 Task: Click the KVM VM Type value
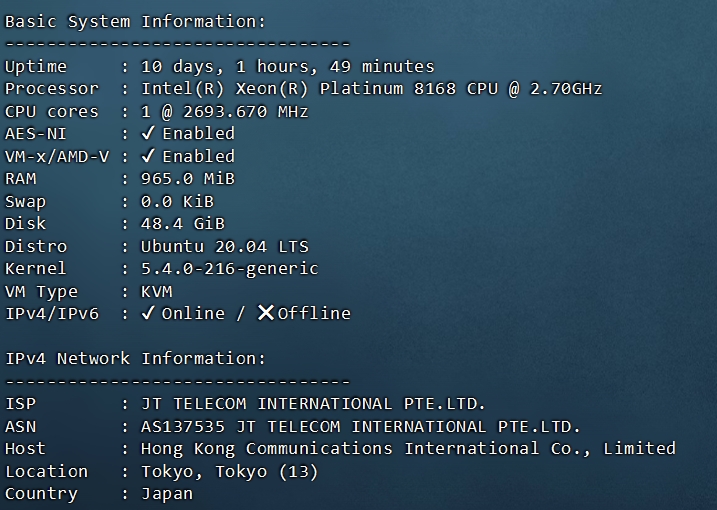click(157, 291)
